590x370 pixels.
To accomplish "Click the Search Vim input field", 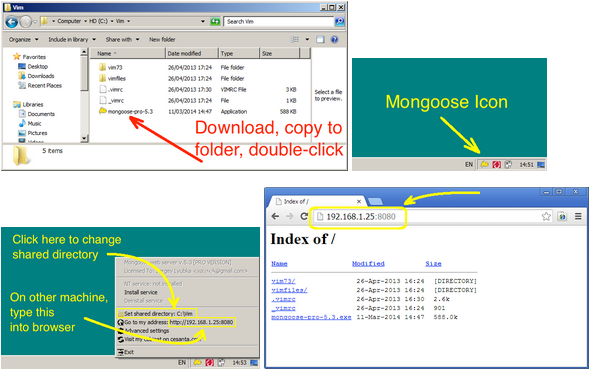I will tap(278, 21).
